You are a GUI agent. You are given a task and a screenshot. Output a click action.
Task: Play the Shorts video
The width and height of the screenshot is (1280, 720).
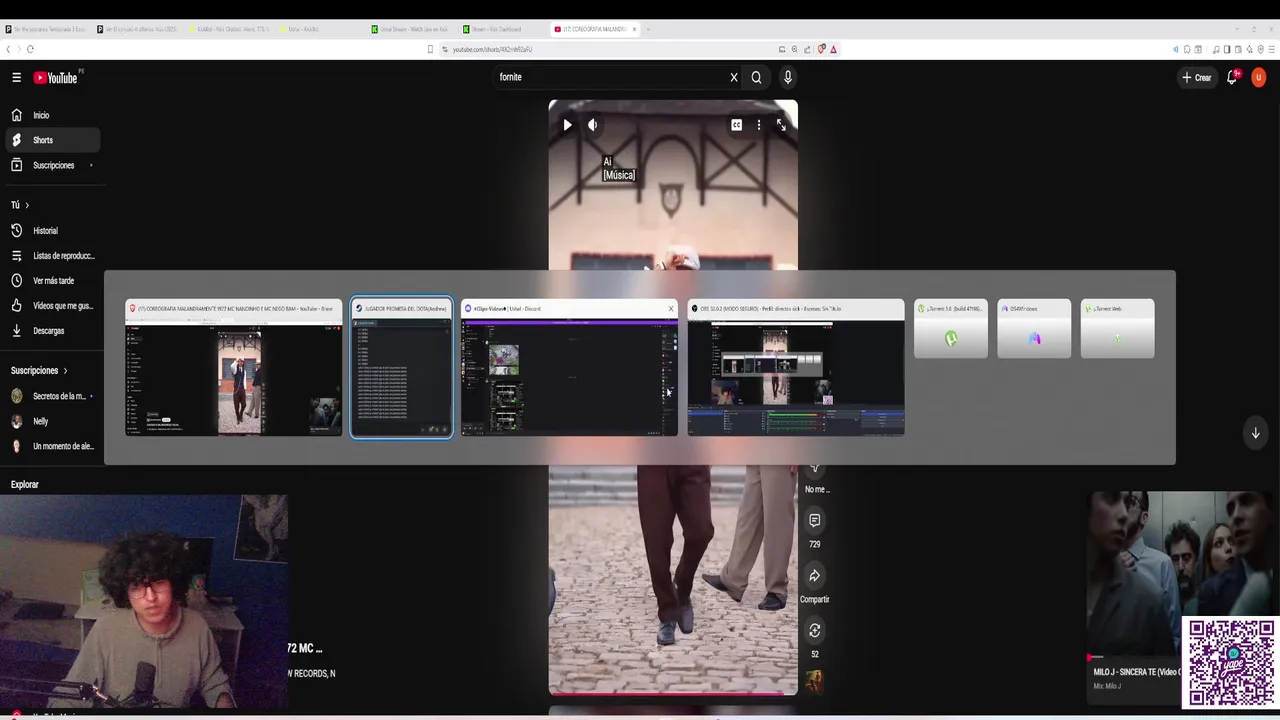[x=567, y=125]
